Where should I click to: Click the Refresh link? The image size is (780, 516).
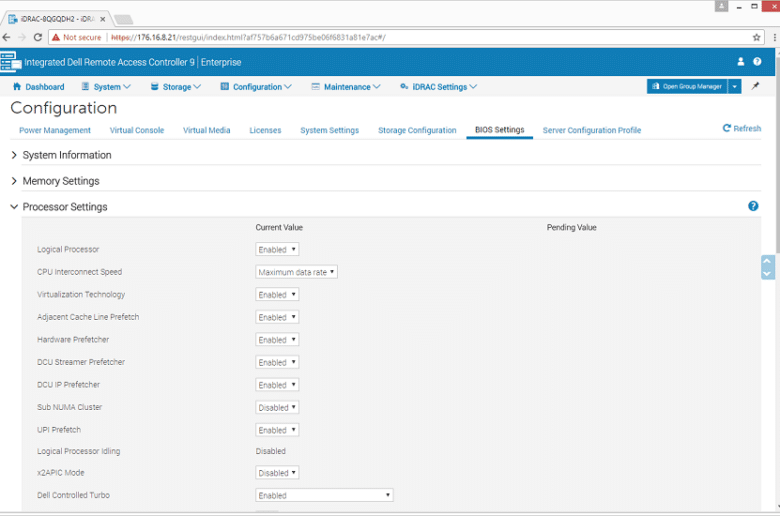click(742, 128)
